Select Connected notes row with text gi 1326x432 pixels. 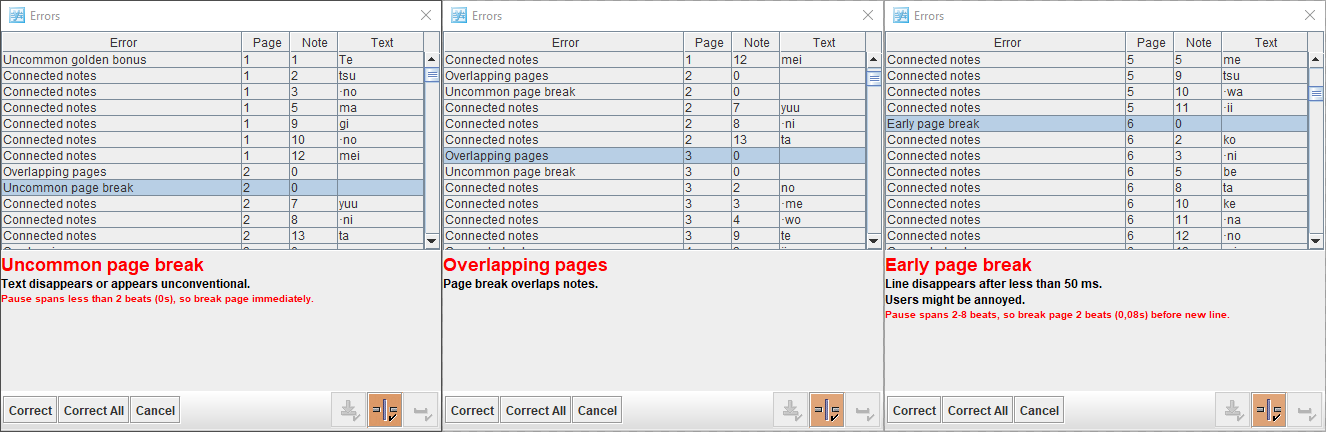point(213,124)
